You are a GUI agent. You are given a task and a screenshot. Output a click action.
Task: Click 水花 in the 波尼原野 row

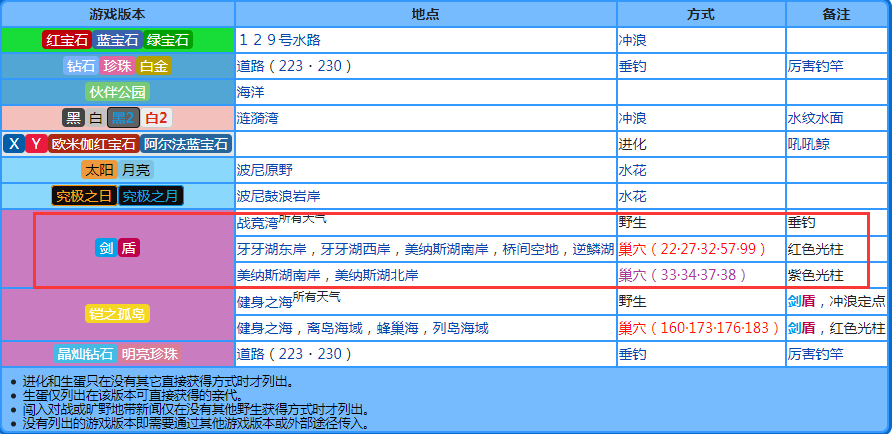tap(633, 170)
